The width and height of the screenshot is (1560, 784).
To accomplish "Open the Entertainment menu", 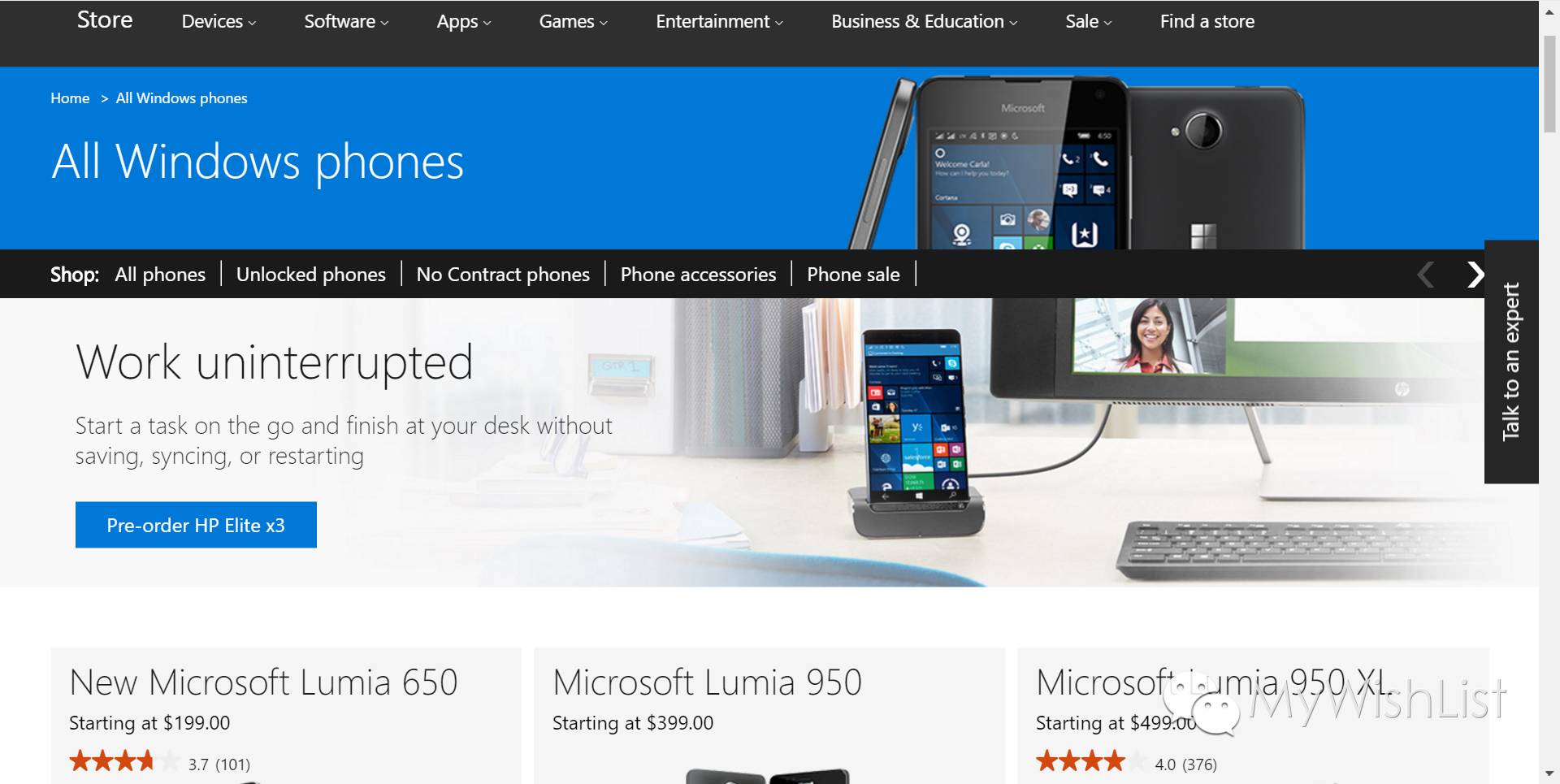I will point(719,22).
